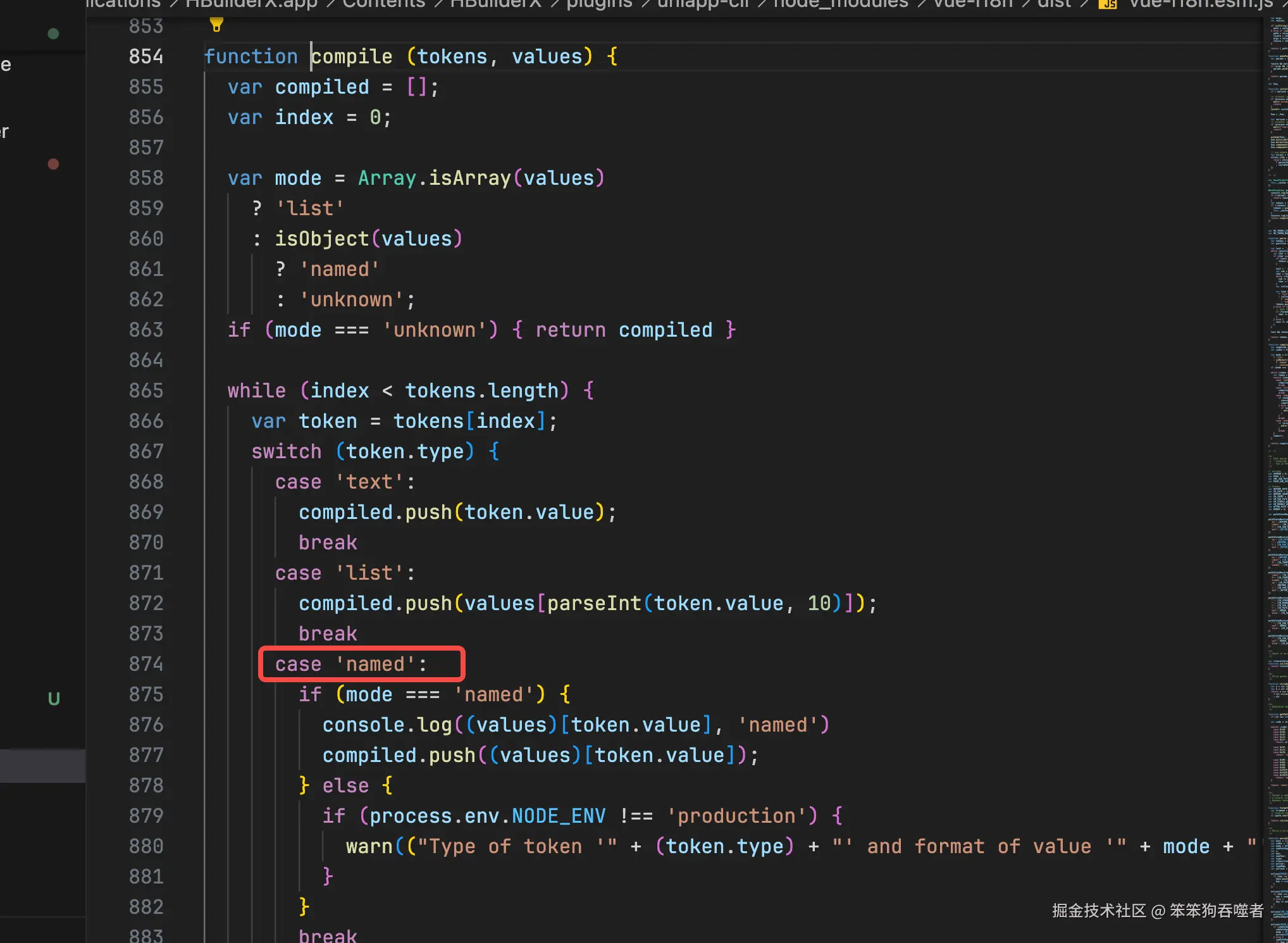1288x943 pixels.
Task: Open the dist folder breadcrumb
Action: pyautogui.click(x=1055, y=4)
